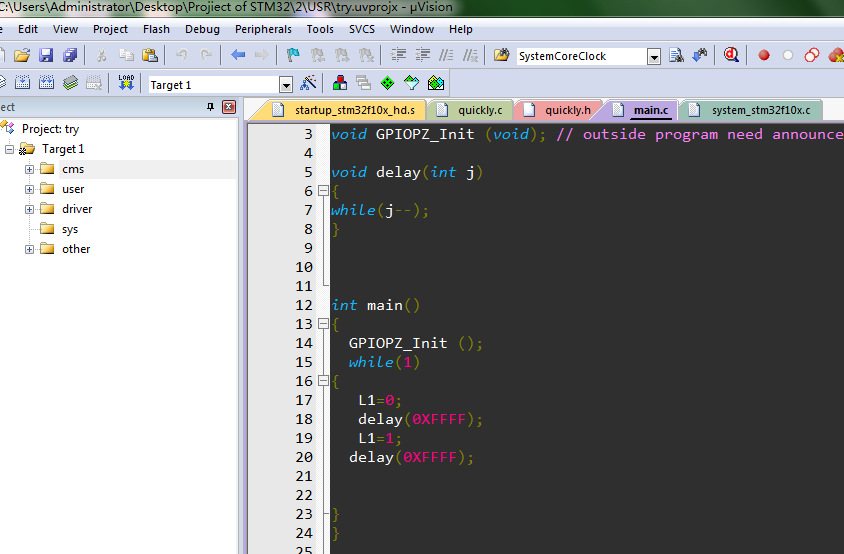The image size is (844, 554).
Task: Open the file extensions and books manager
Action: [x=340, y=83]
